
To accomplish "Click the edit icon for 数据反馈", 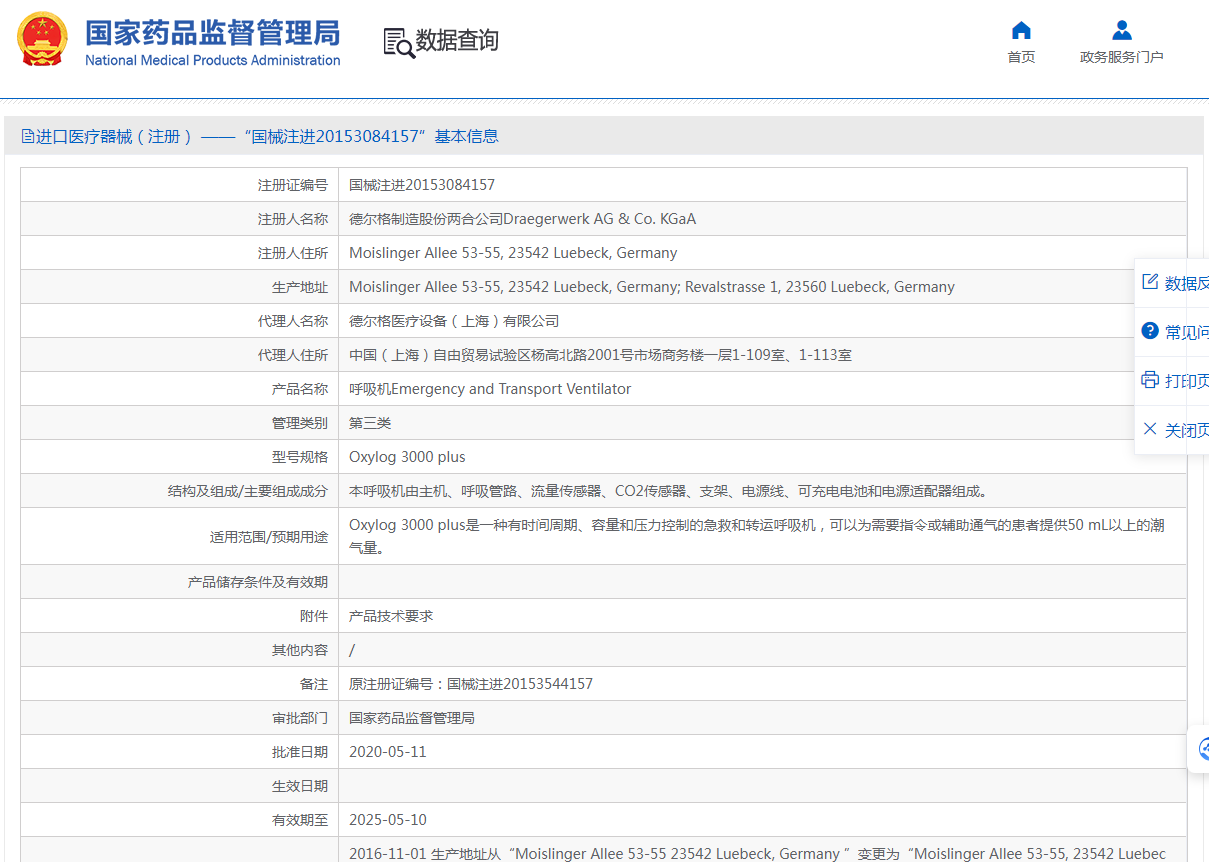I will pos(1150,282).
